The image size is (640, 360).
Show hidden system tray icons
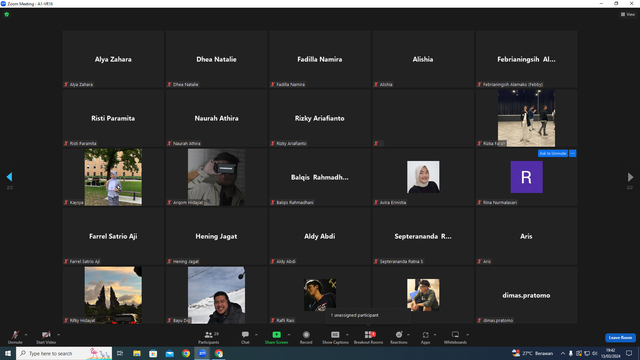pos(562,353)
